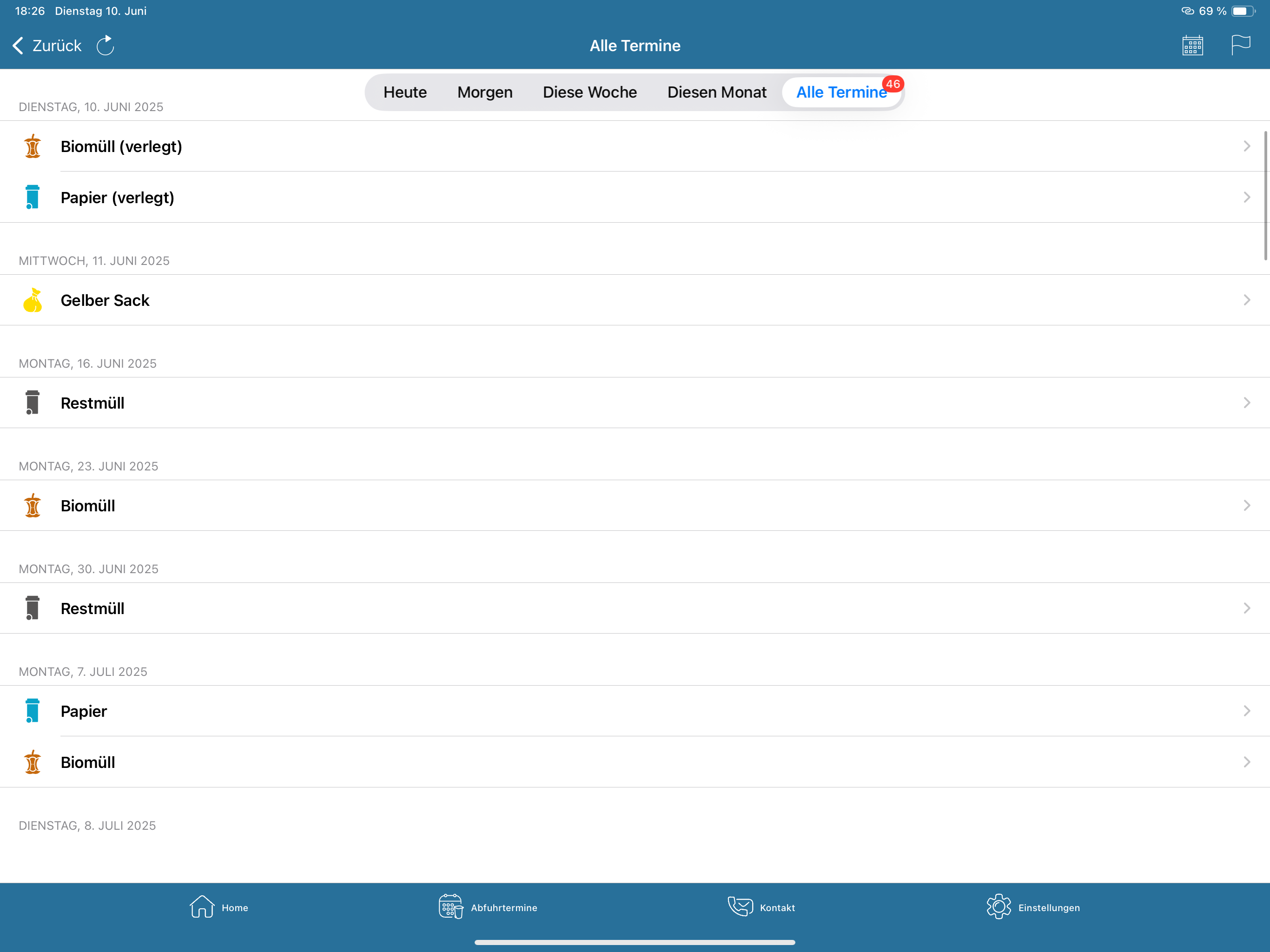Open Einstellungen in bottom bar

click(1033, 907)
